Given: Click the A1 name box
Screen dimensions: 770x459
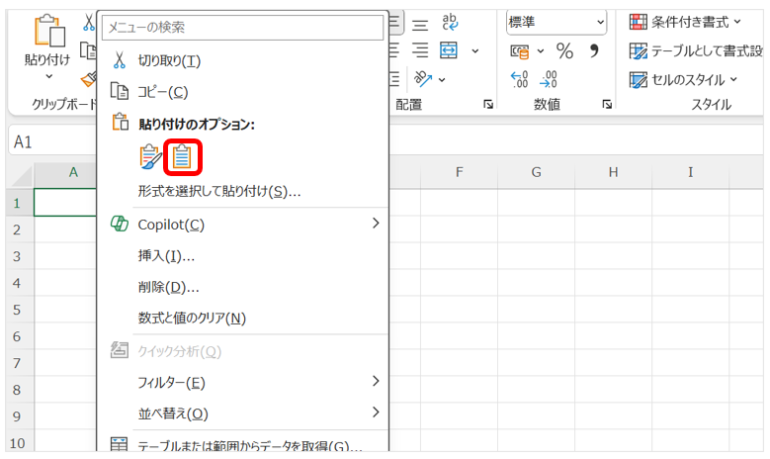Looking at the screenshot, I should 53,142.
